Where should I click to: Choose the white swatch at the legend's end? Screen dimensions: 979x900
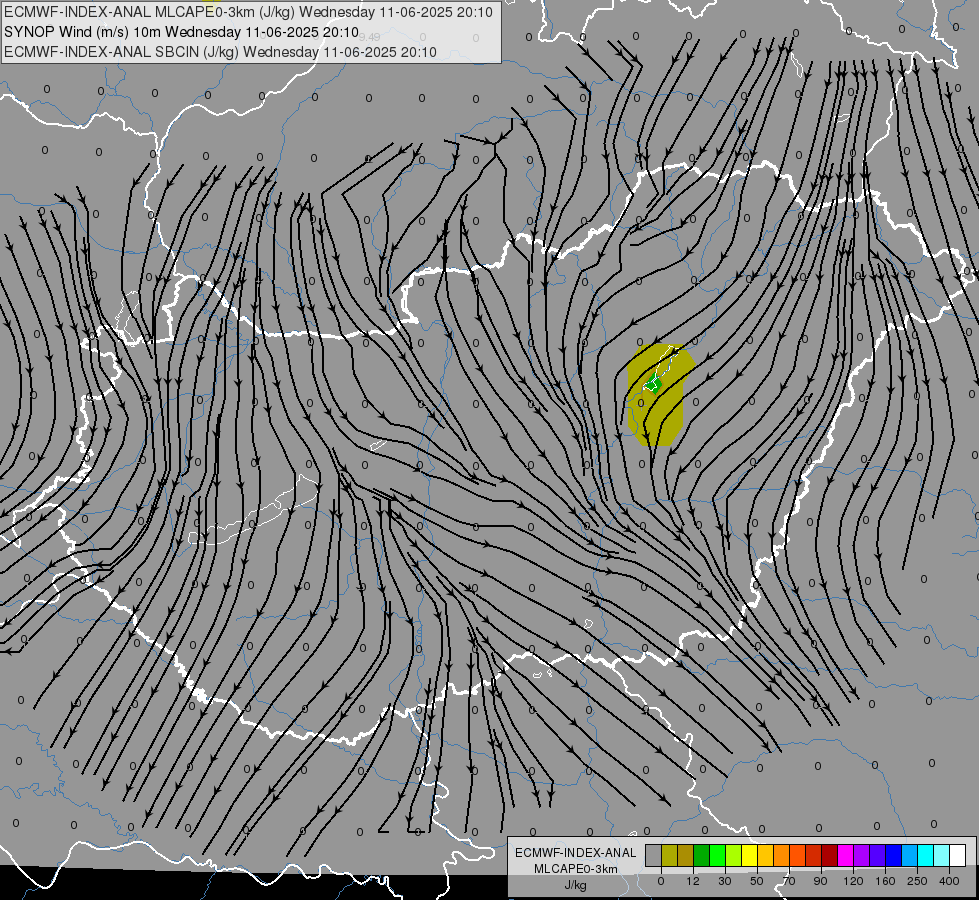(x=958, y=855)
